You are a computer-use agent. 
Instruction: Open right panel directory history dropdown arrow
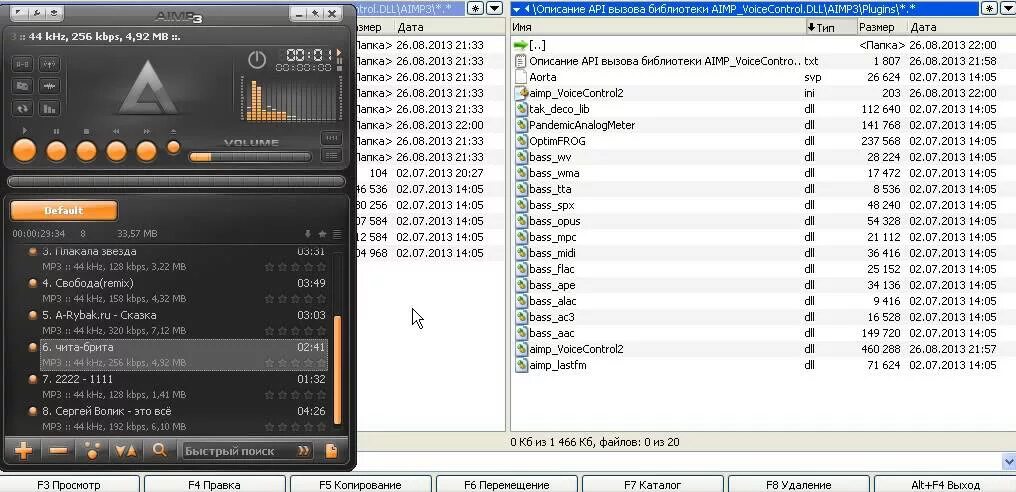click(1008, 8)
